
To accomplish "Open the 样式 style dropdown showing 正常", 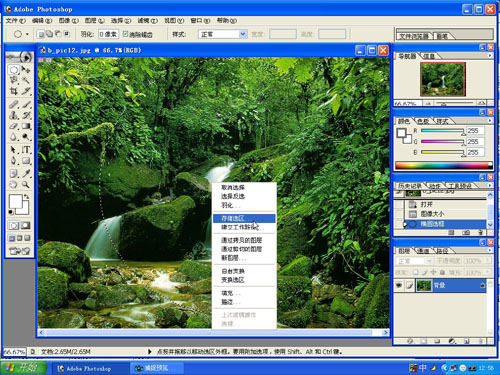I will 223,34.
